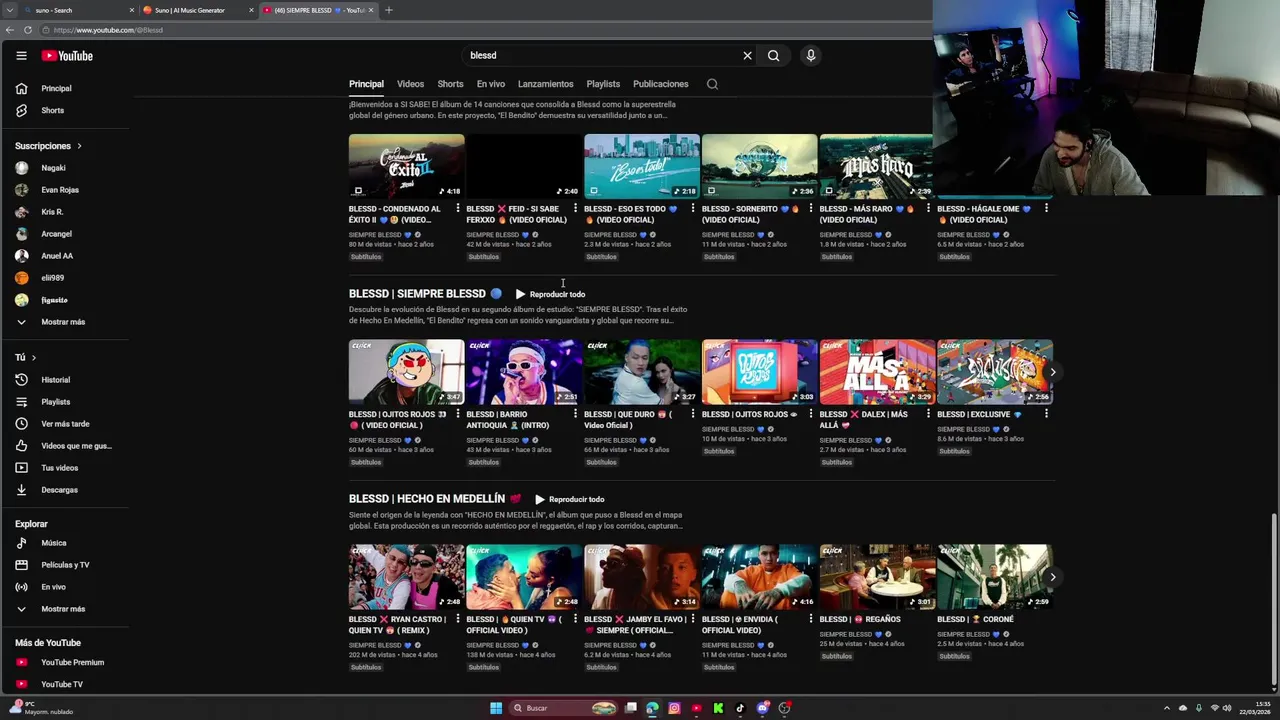Click in the YouTube search field

600,56
